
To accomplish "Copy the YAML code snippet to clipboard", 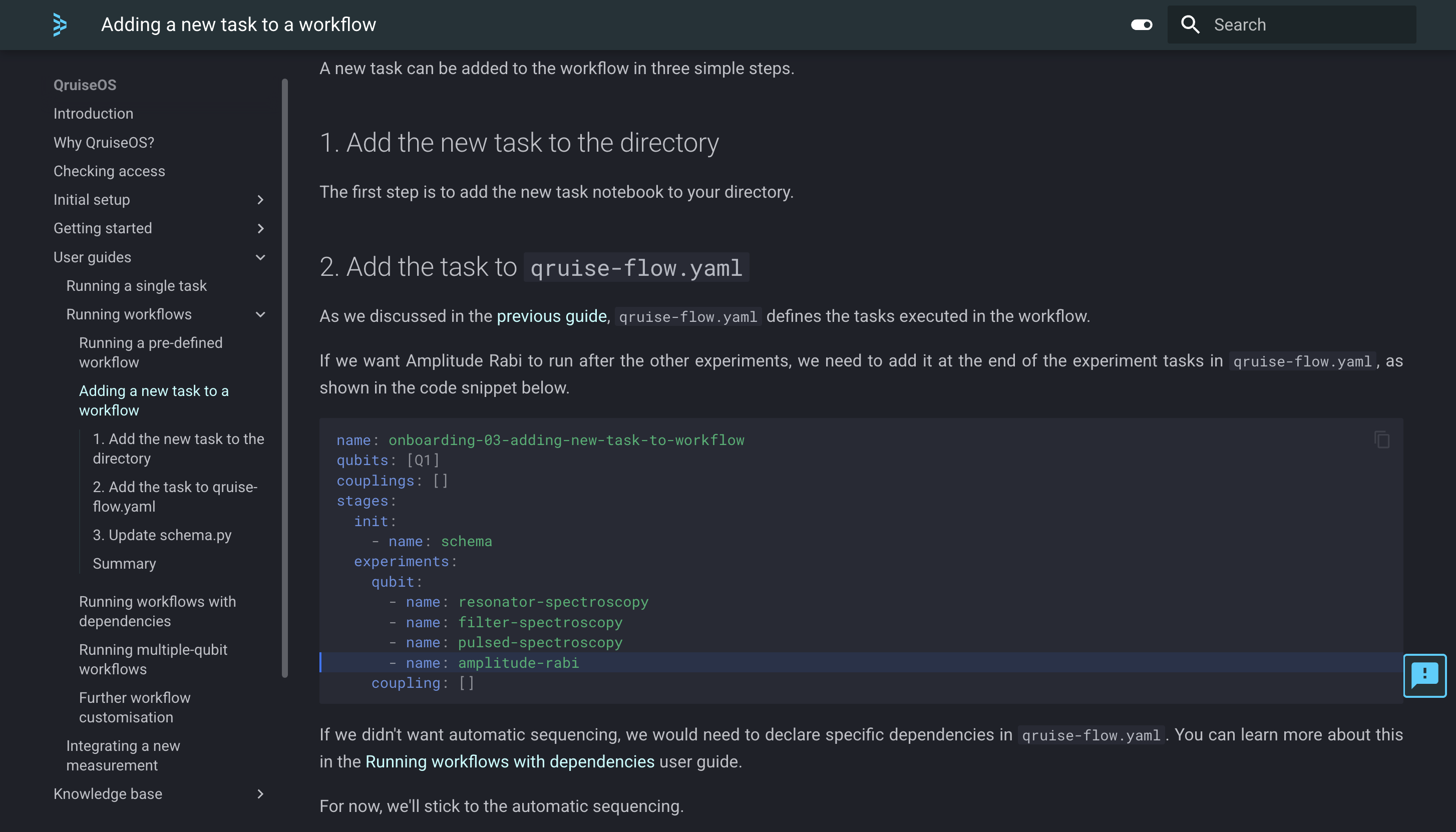I will click(x=1381, y=440).
